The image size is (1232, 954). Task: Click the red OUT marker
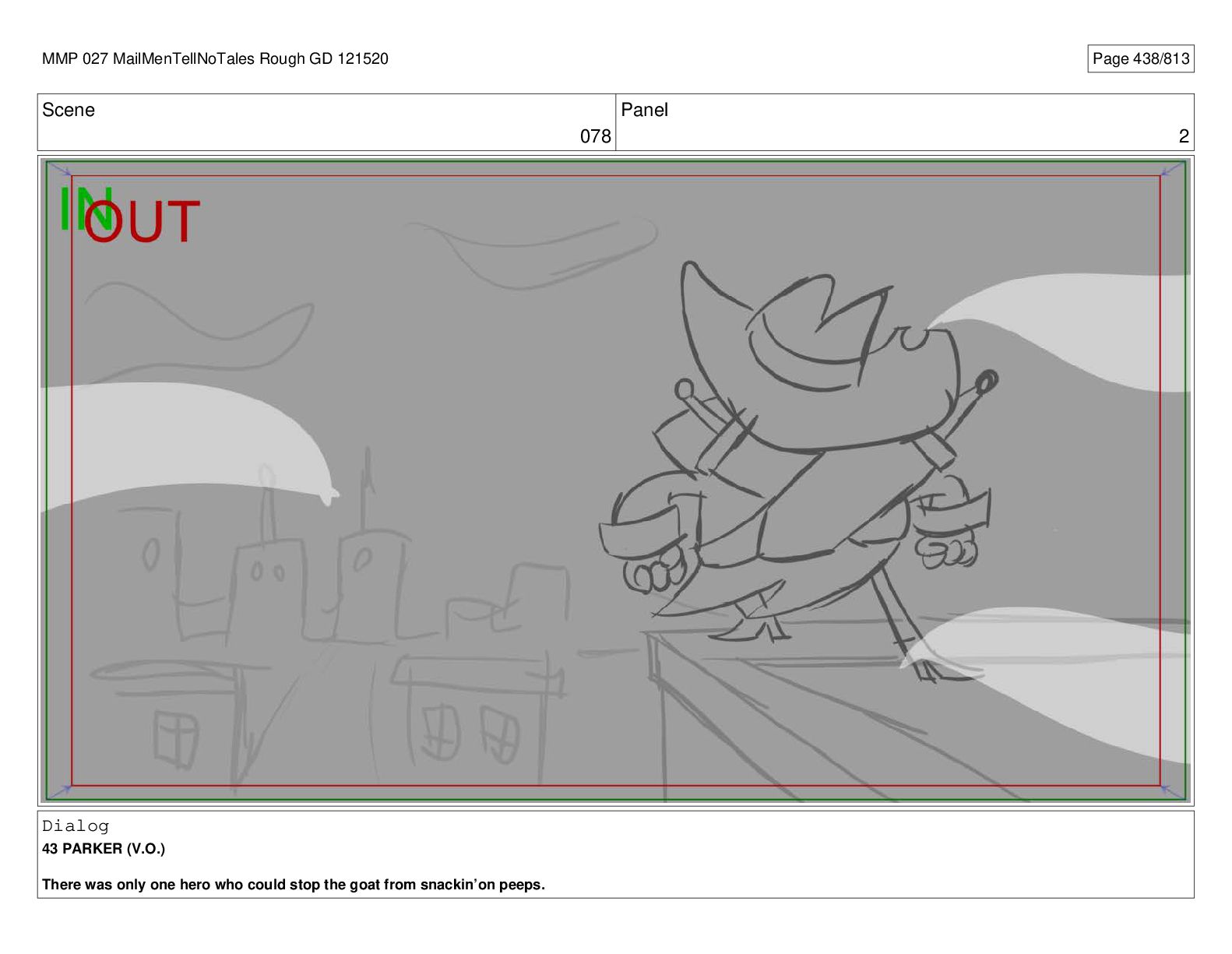[143, 222]
